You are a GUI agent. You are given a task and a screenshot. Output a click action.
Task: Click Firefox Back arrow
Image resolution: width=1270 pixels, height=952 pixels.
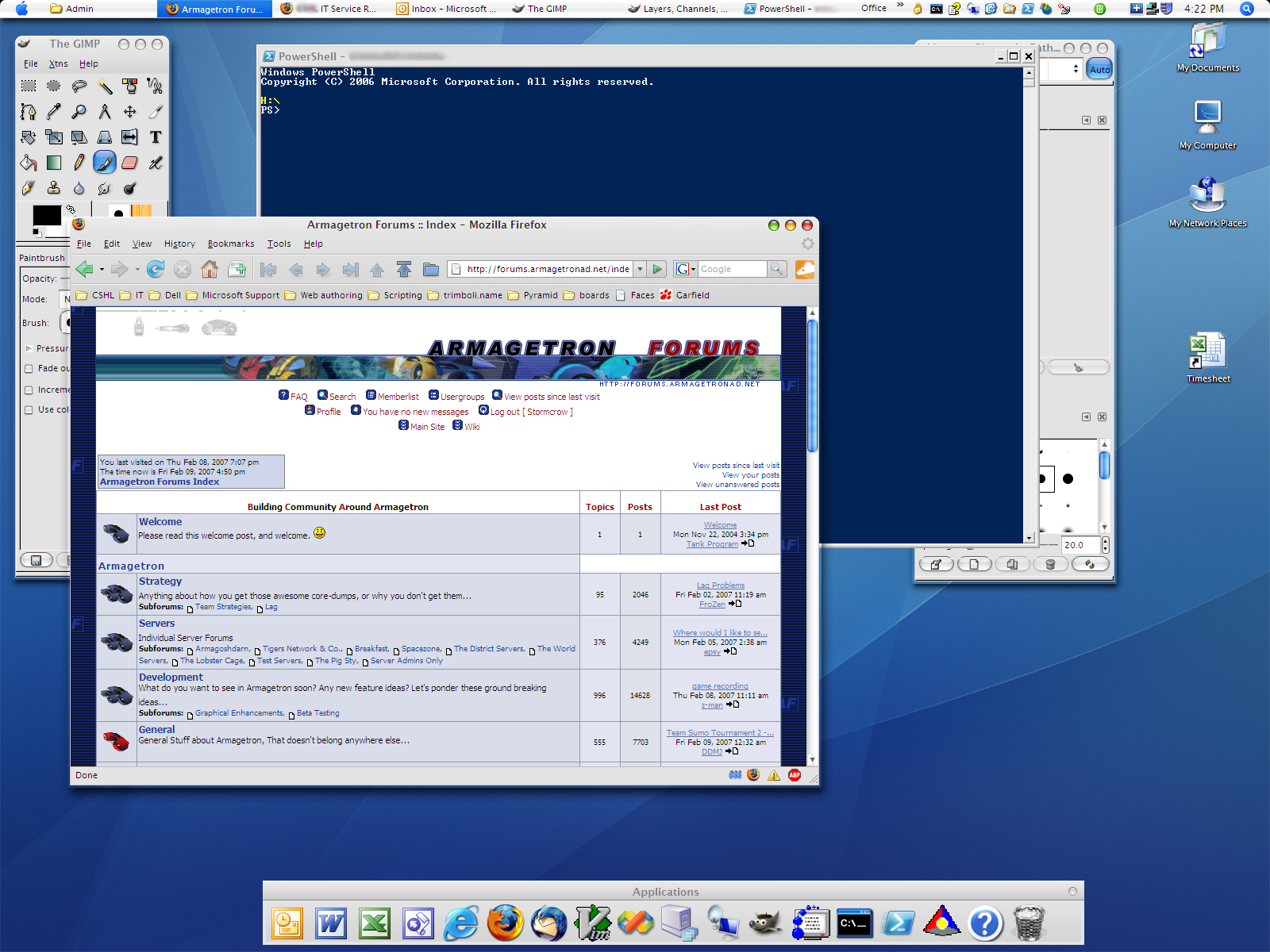85,269
